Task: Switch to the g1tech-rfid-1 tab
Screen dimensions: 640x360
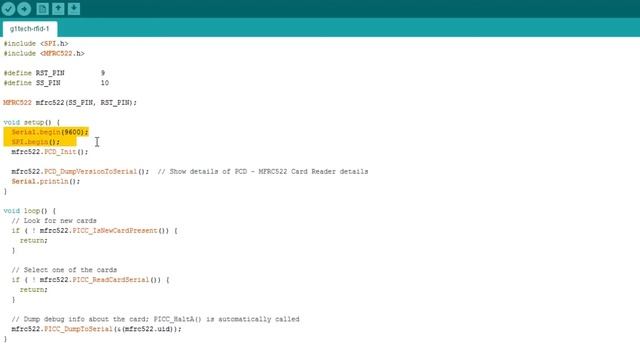Action: (29, 29)
